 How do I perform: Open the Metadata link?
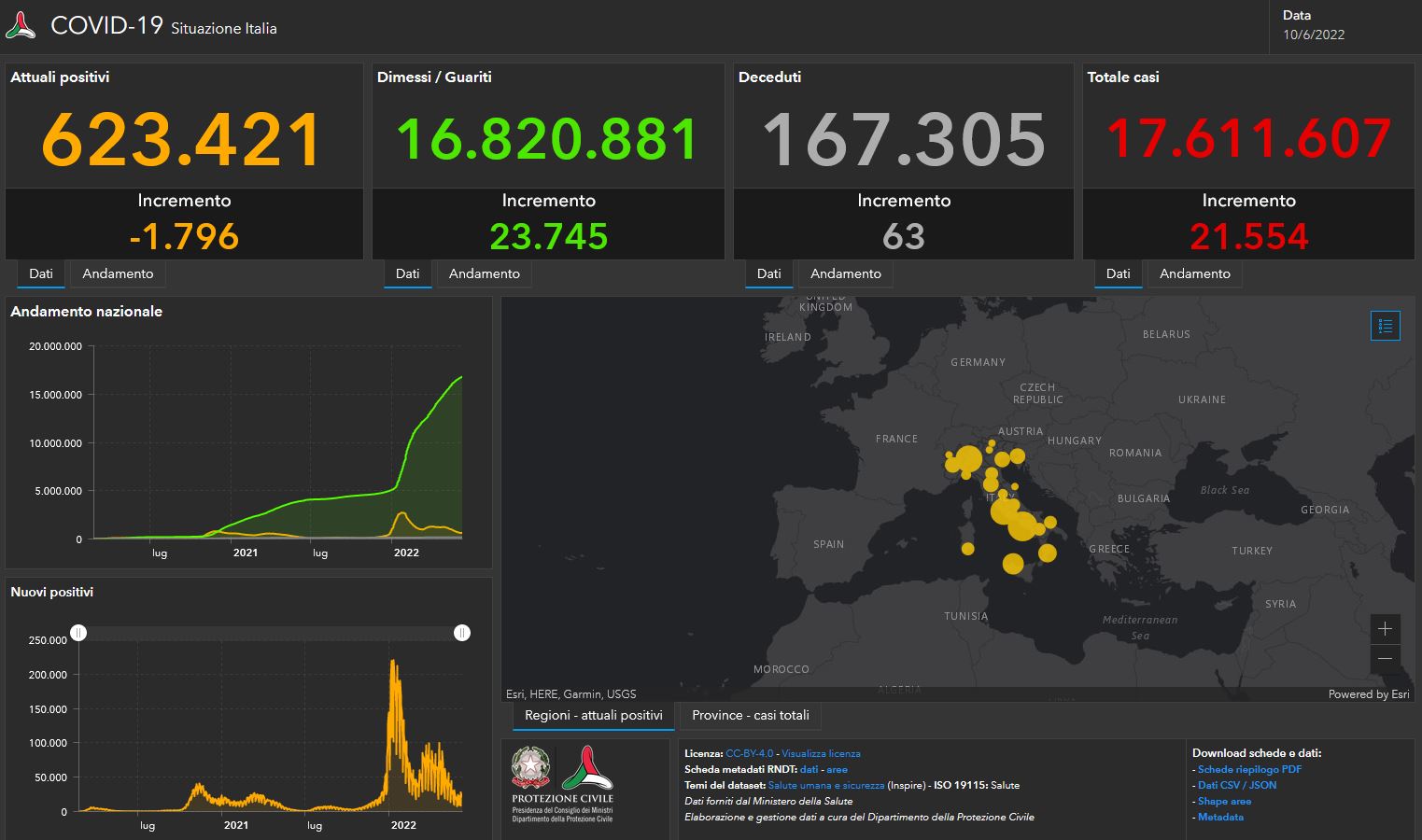pos(1220,817)
